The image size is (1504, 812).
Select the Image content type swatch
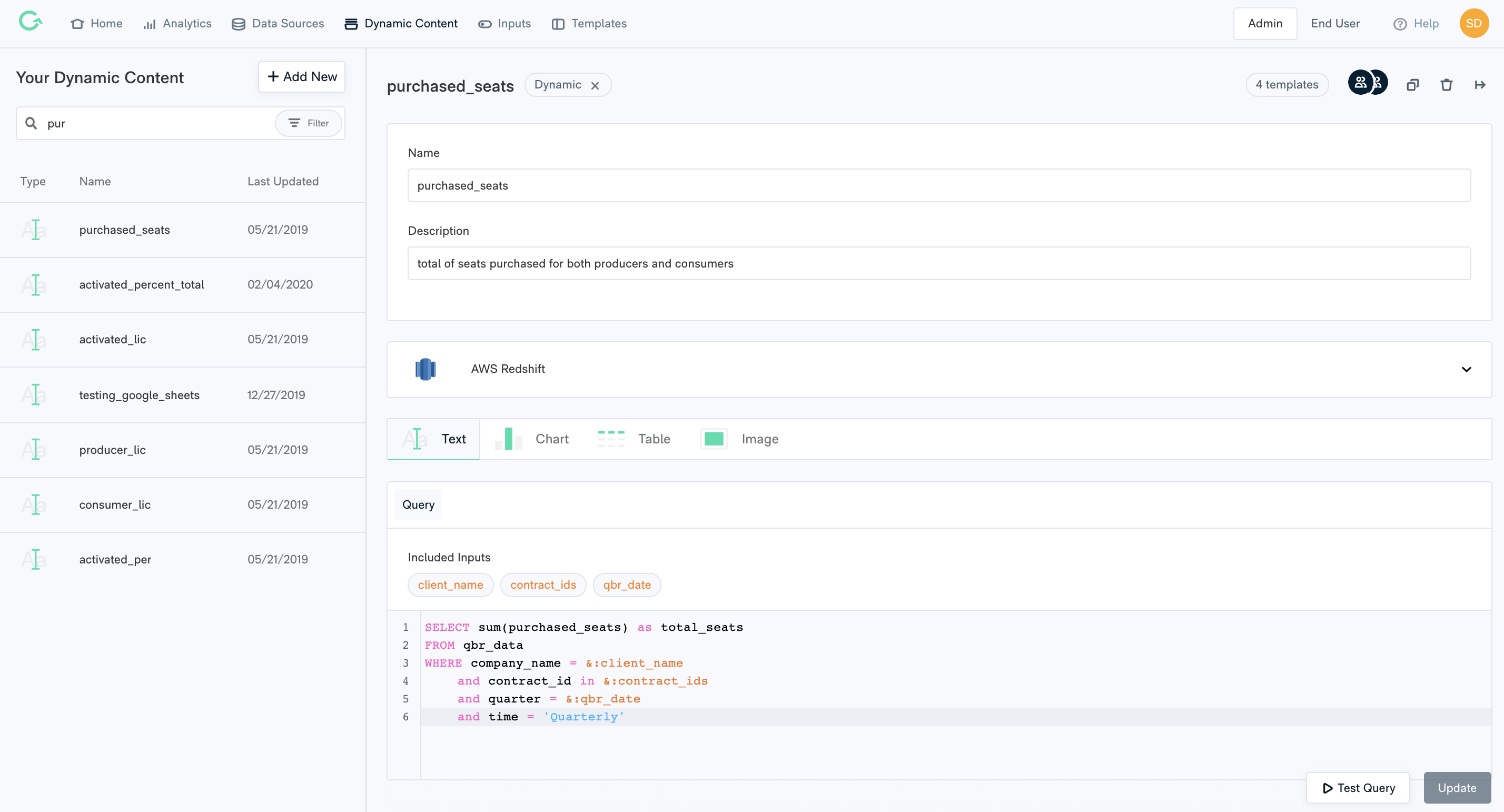(714, 439)
